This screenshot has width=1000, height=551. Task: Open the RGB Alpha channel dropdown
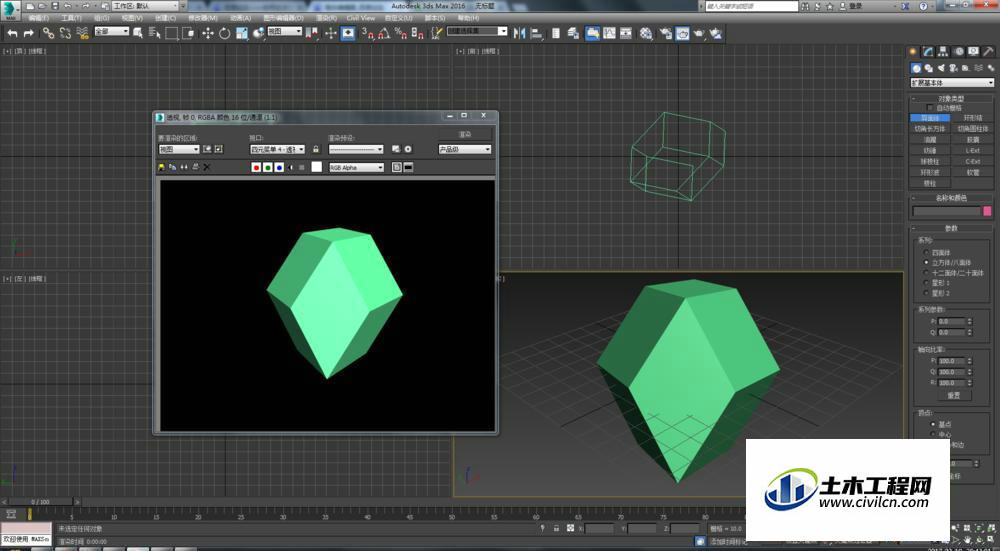coord(357,168)
